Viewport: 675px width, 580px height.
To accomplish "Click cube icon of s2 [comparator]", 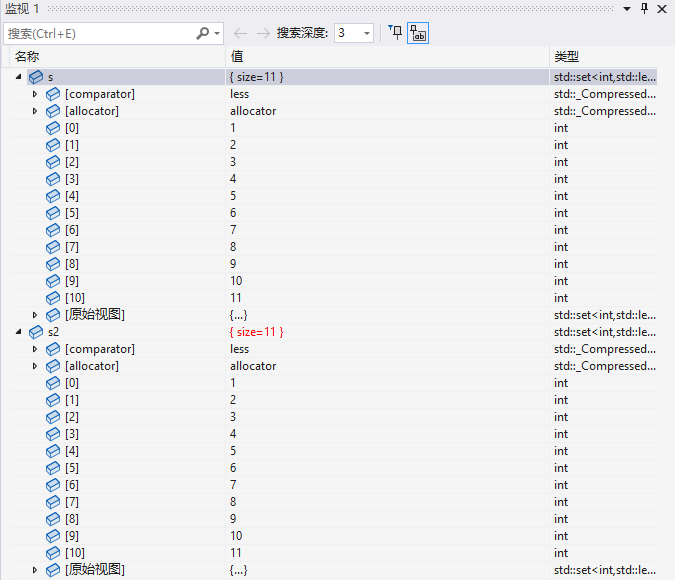I will [53, 349].
